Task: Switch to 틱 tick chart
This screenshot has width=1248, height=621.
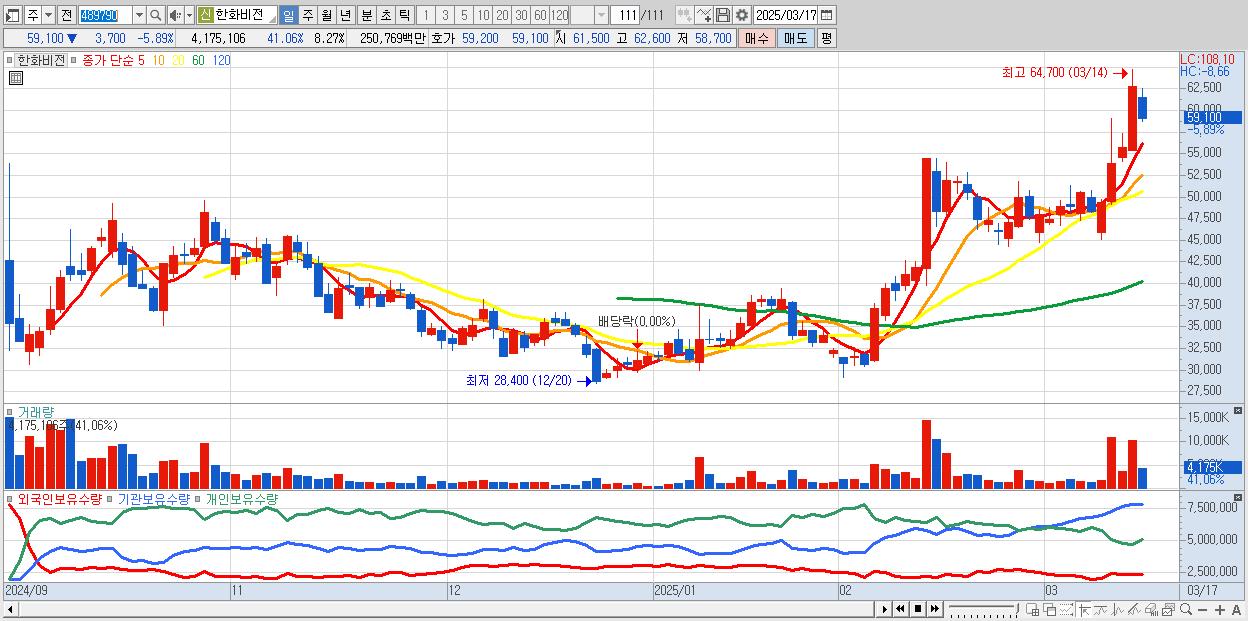Action: coord(404,15)
